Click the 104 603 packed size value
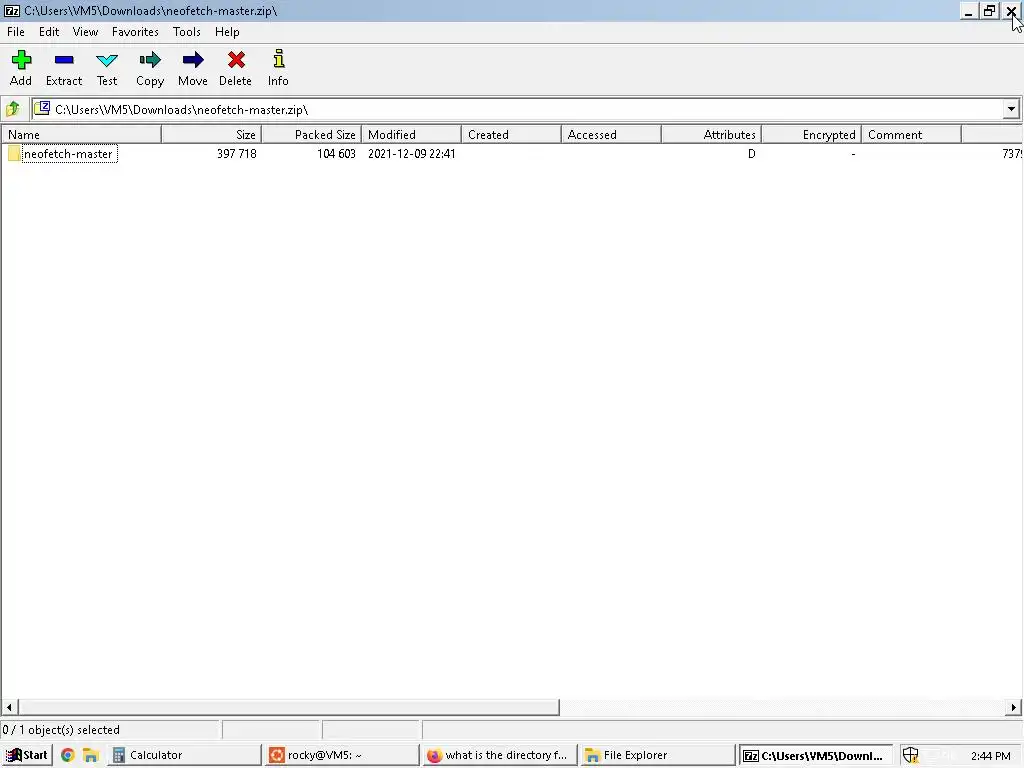This screenshot has height=768, width=1024. (336, 153)
